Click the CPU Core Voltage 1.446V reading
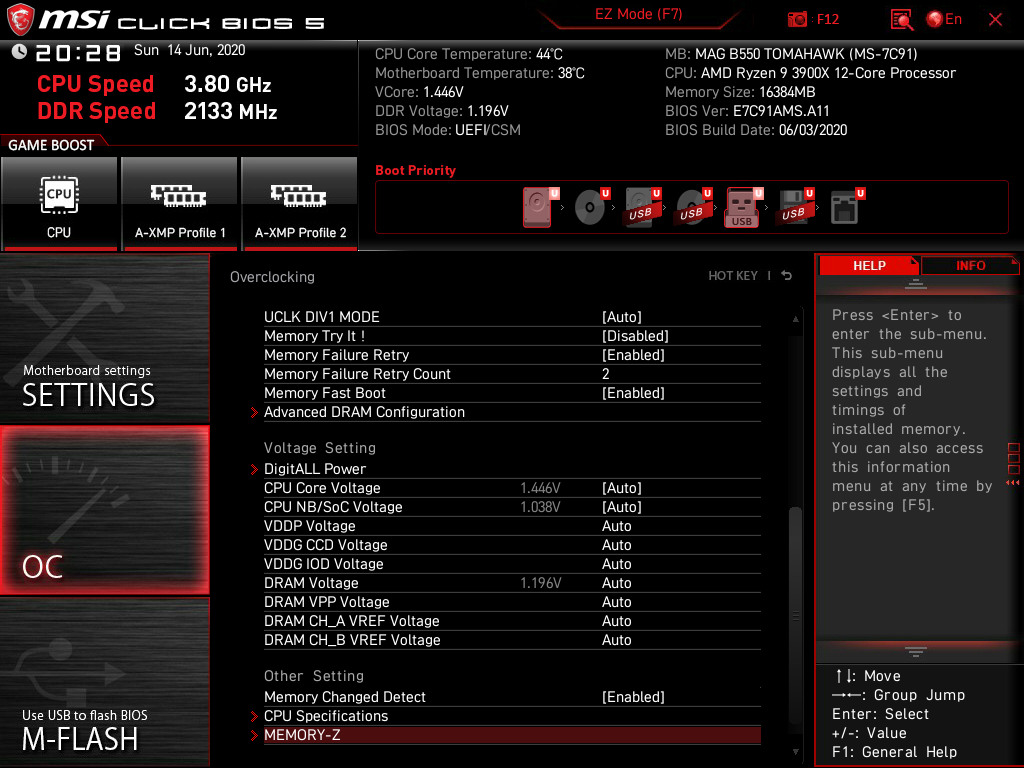1024x768 pixels. [x=540, y=488]
